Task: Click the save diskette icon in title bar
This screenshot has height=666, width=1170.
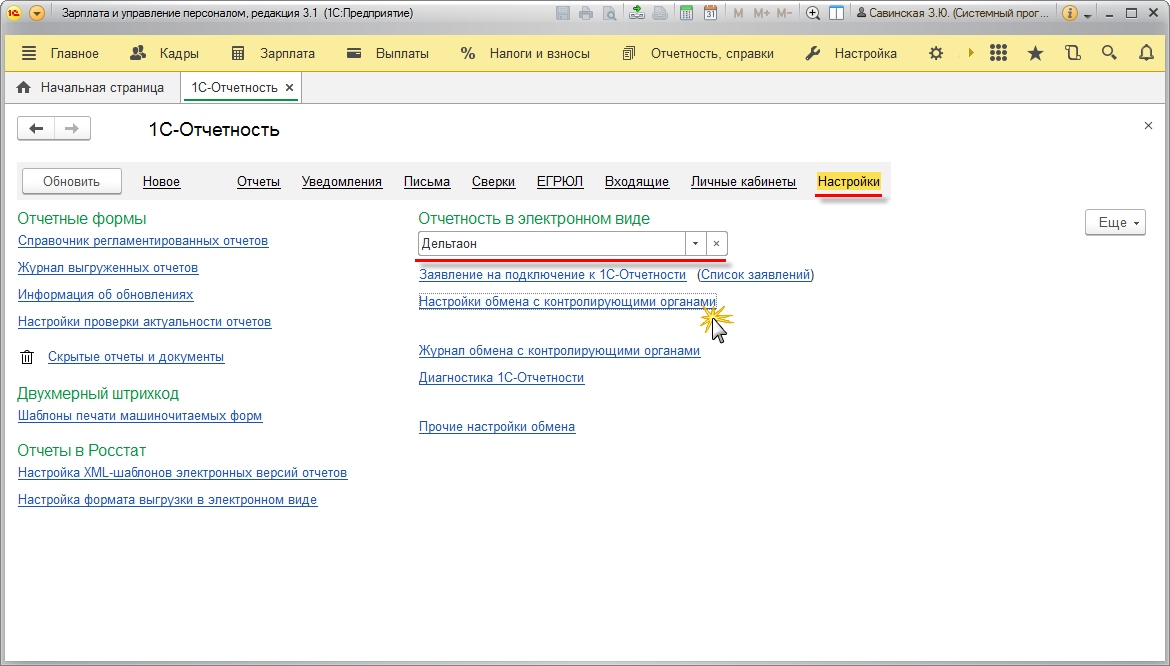Action: tap(563, 13)
